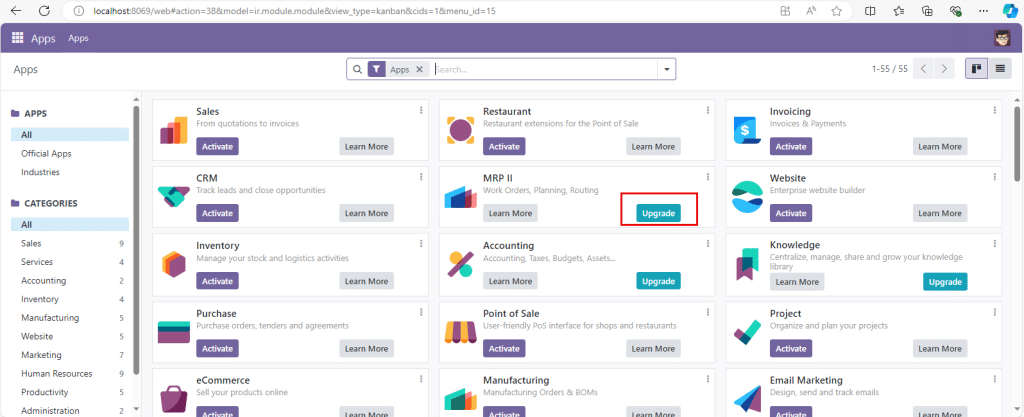This screenshot has height=417, width=1024.
Task: Activate the Sales app
Action: (x=217, y=146)
